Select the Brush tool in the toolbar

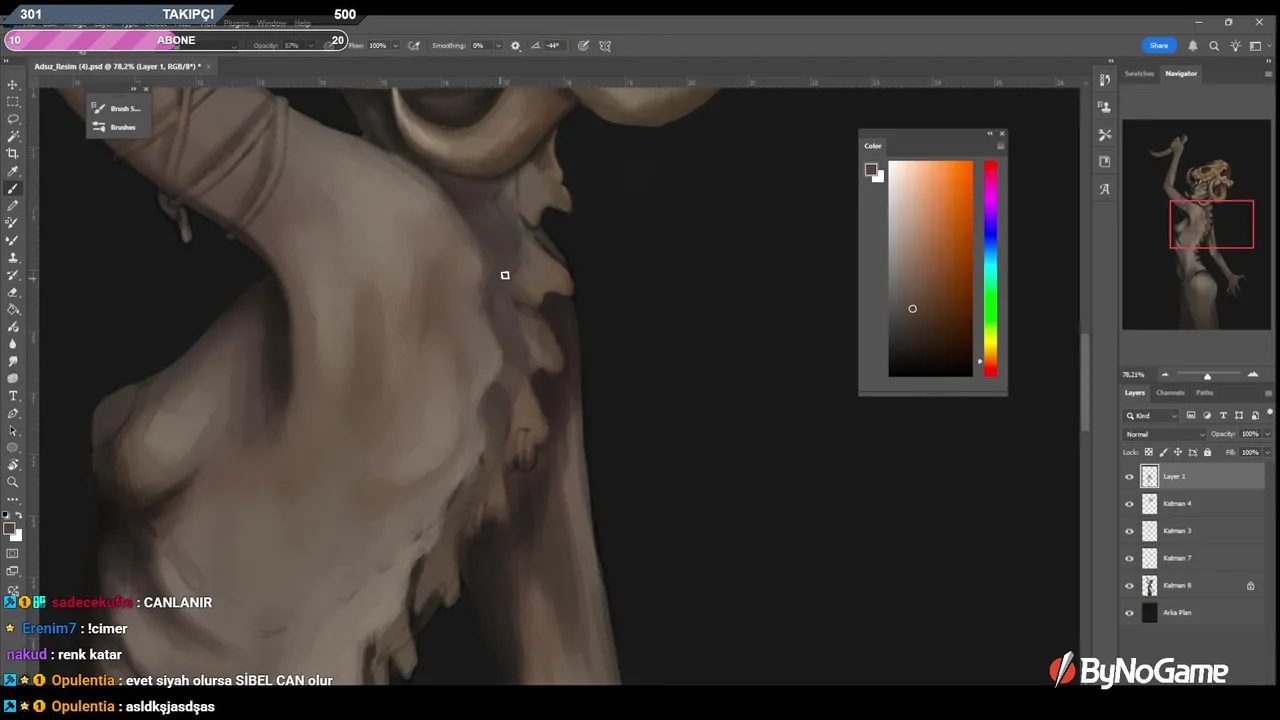pos(13,189)
